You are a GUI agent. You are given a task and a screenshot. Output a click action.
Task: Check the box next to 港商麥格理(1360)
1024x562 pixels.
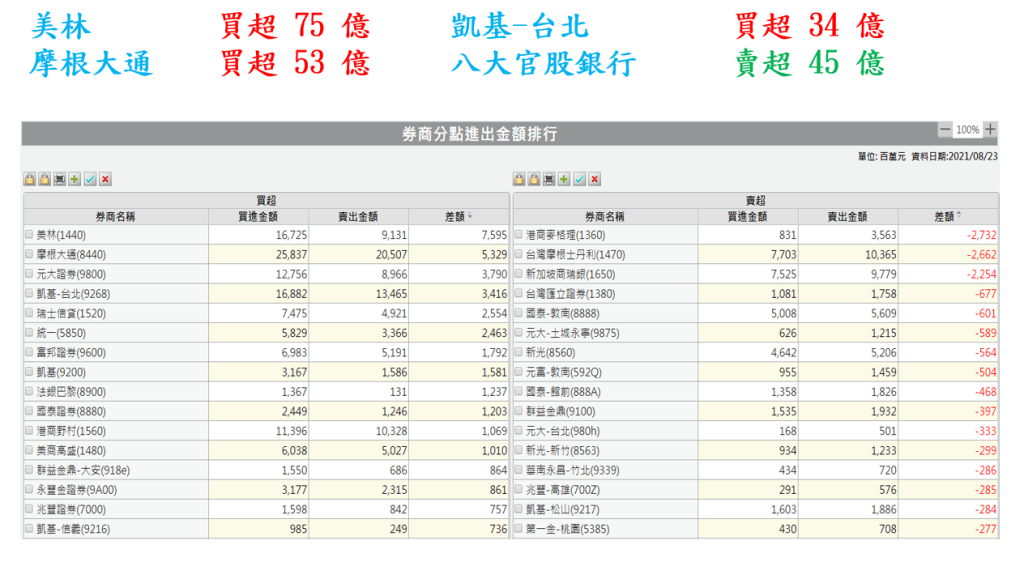coord(518,234)
